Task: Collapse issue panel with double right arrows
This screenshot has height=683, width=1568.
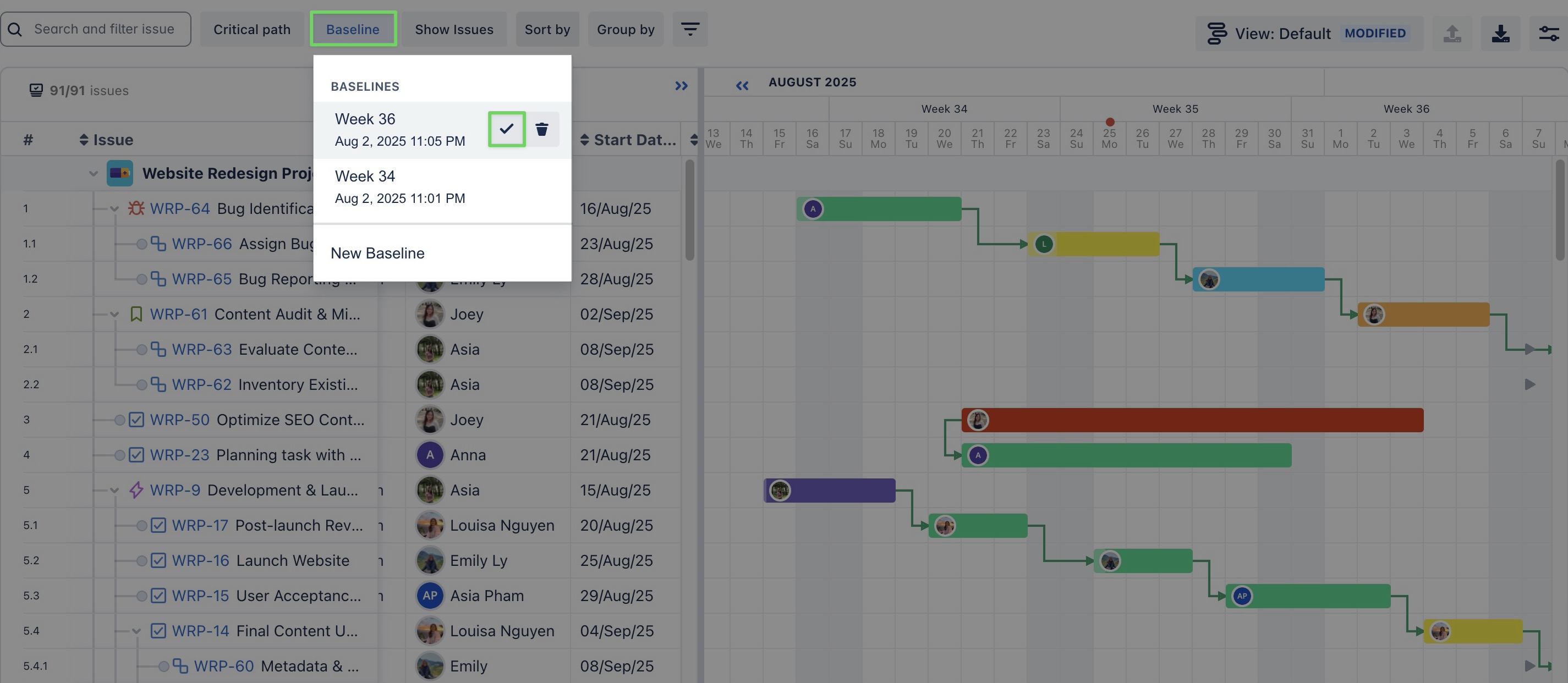Action: click(681, 86)
